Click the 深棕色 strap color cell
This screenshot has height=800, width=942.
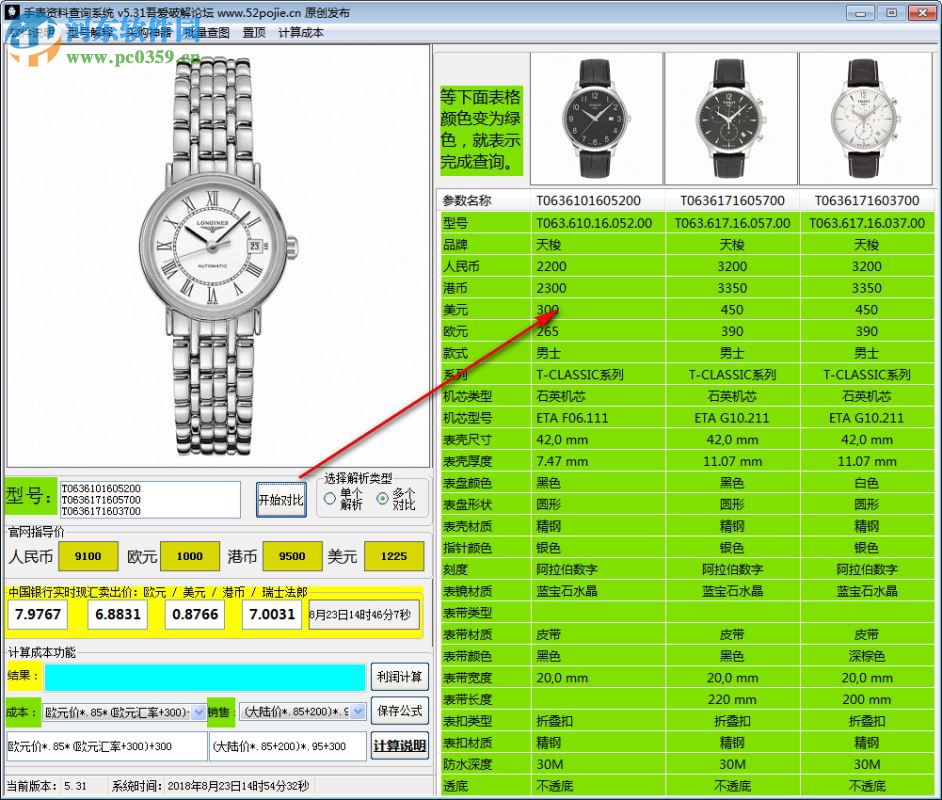coord(867,656)
